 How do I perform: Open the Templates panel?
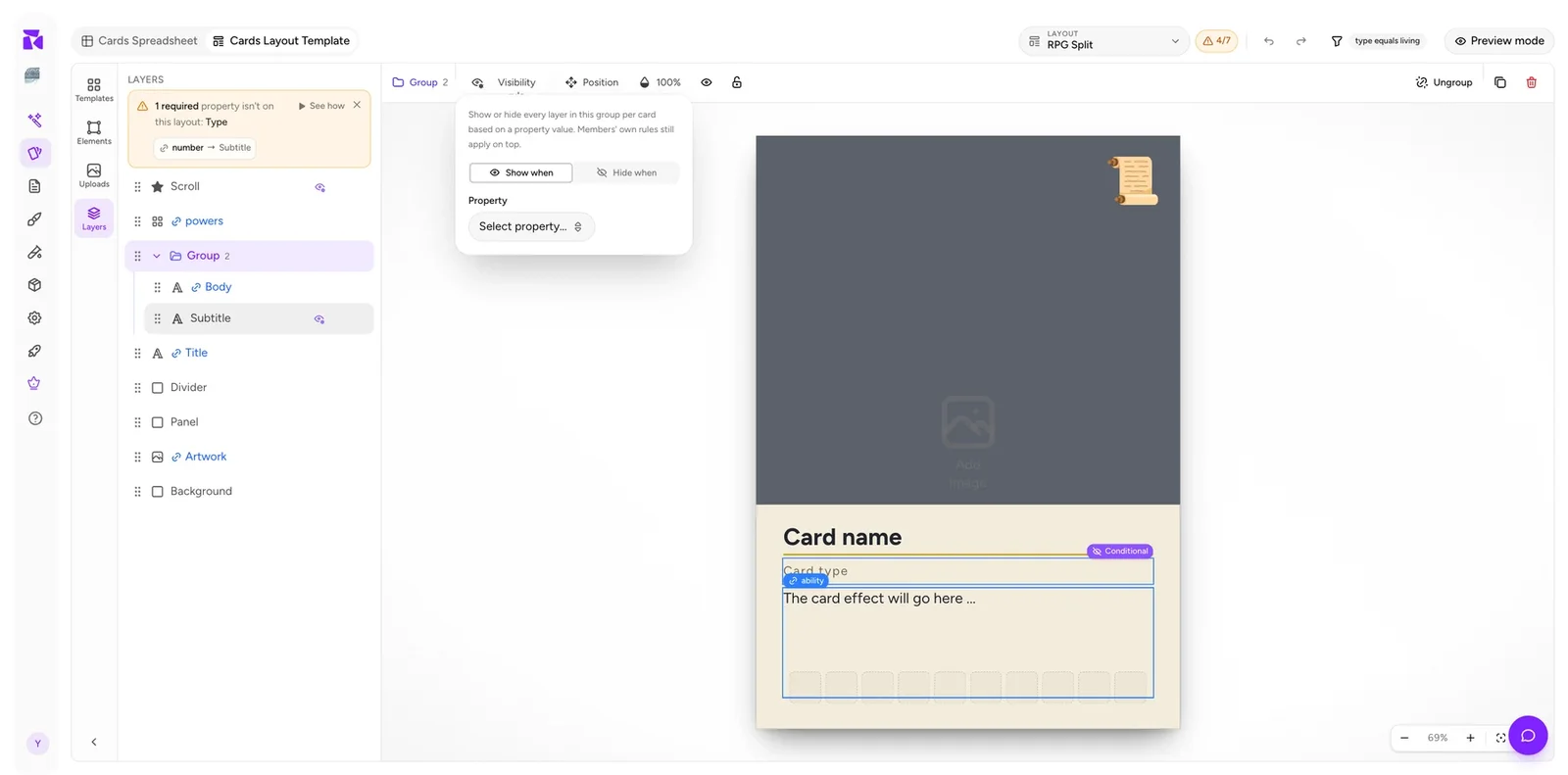[x=94, y=89]
